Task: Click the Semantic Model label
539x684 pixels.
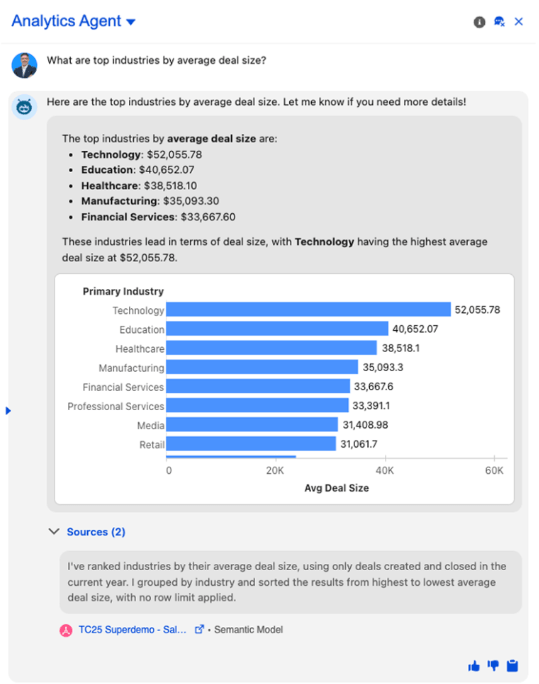Action: point(248,629)
